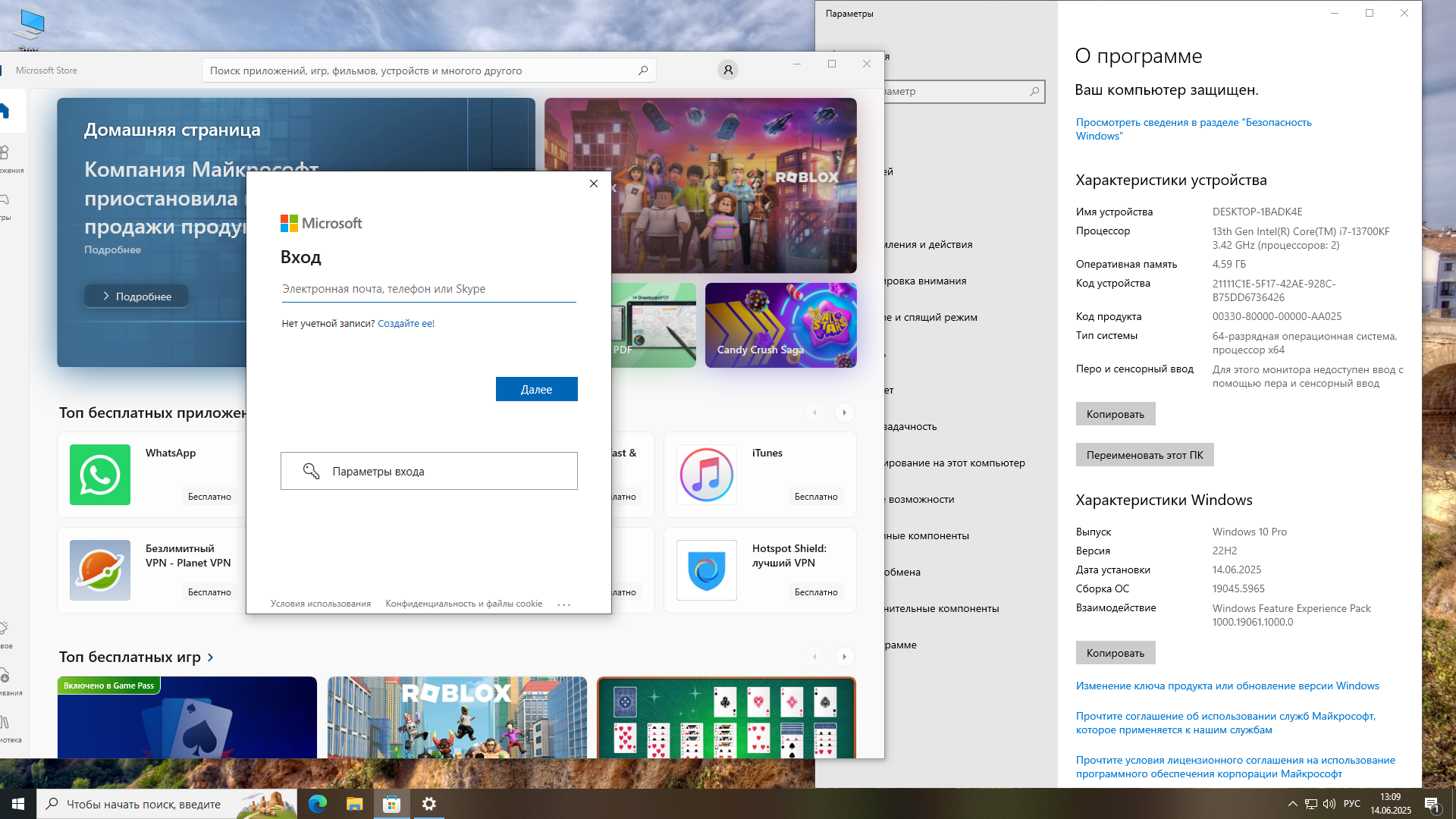Open Параметры входа sign-in options
The image size is (1456, 819).
pos(429,471)
